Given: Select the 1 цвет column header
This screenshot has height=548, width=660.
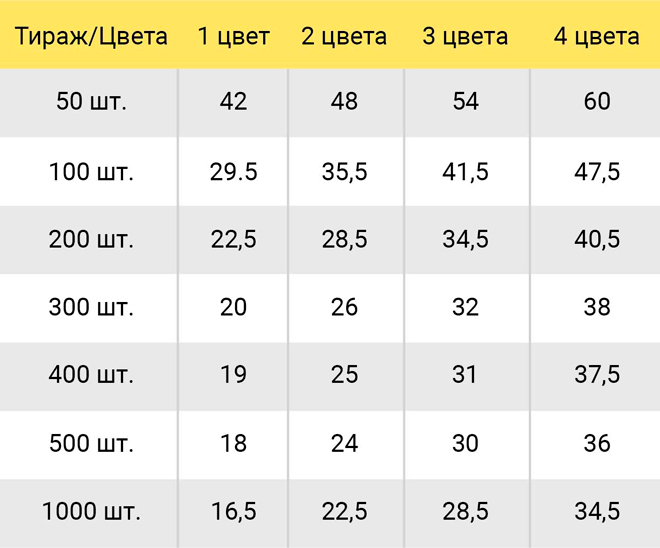Looking at the screenshot, I should click(234, 36).
